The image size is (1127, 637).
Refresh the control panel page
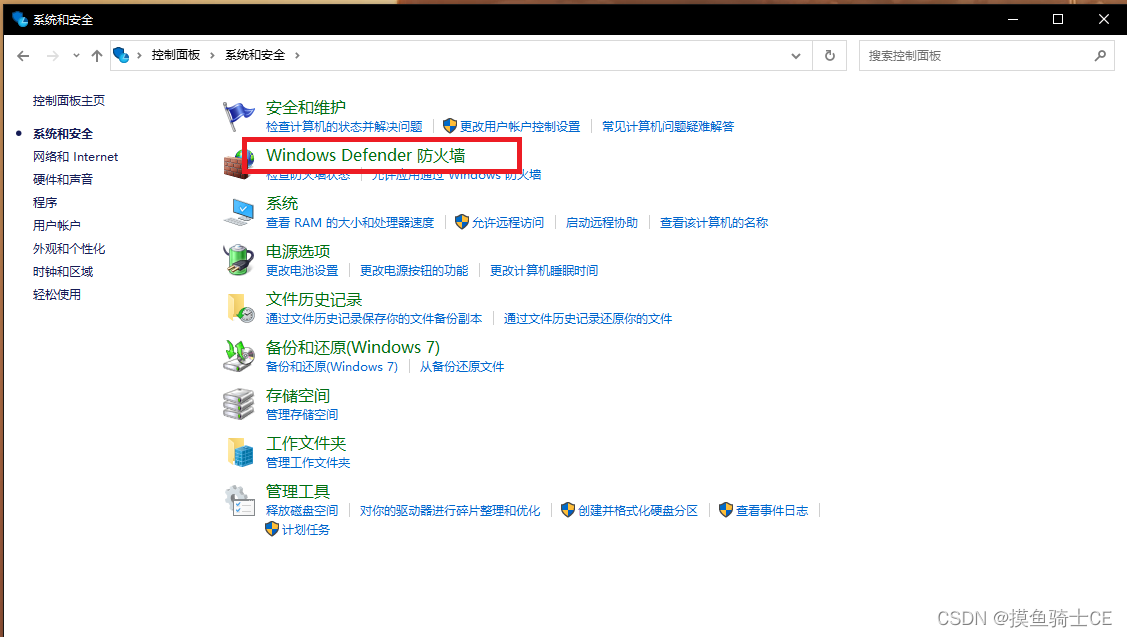(x=829, y=55)
